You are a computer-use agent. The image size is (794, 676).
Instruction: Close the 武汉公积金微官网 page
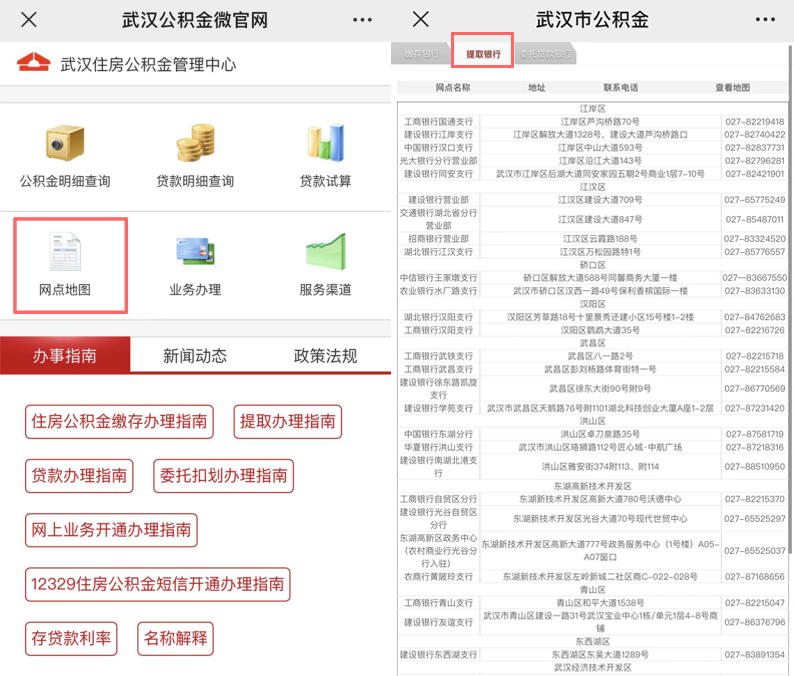[x=29, y=20]
